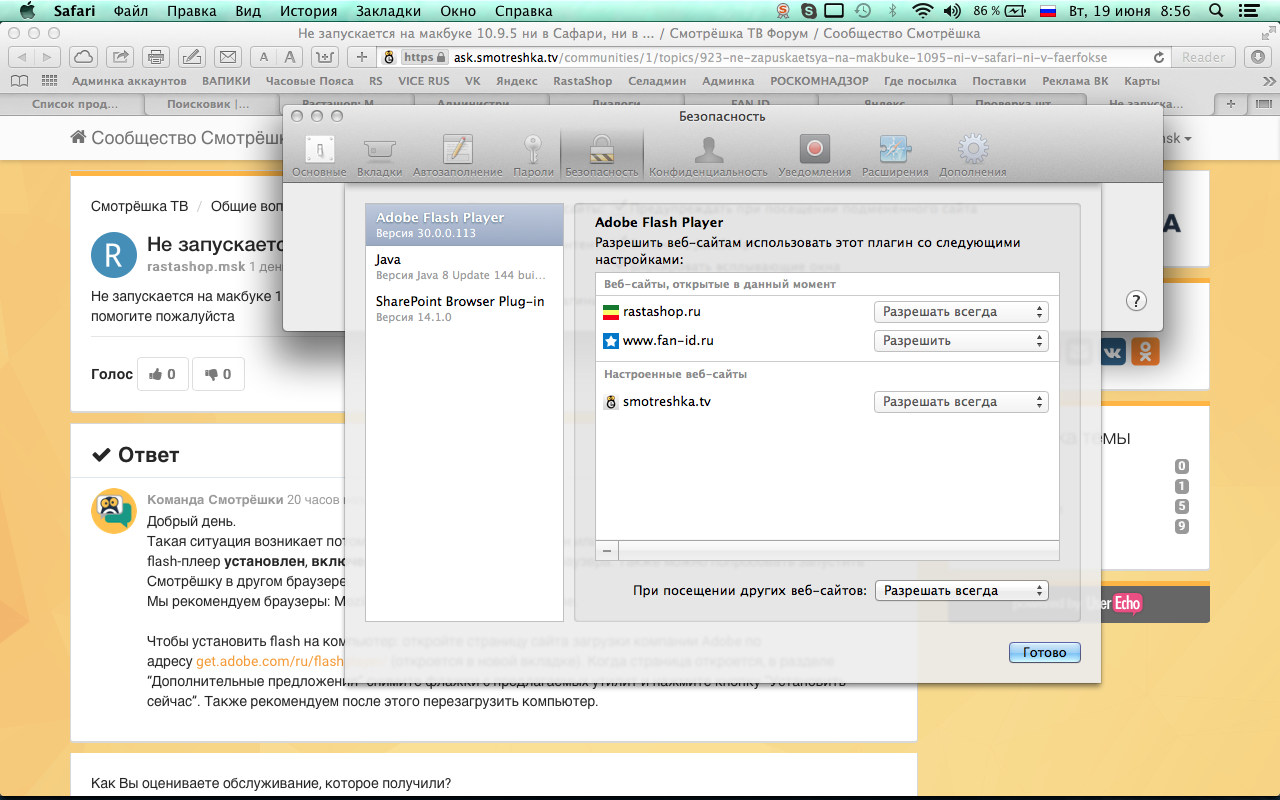Open the Дополнения preferences pane
Screen dimensions: 1280x800
click(972, 155)
